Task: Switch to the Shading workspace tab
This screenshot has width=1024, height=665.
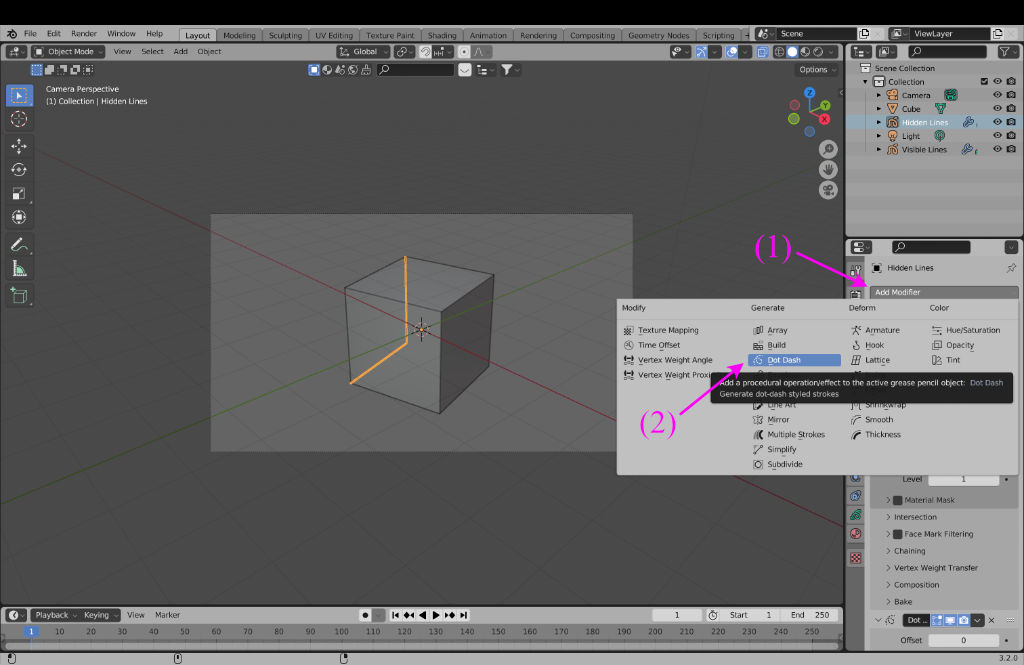Action: [x=442, y=35]
